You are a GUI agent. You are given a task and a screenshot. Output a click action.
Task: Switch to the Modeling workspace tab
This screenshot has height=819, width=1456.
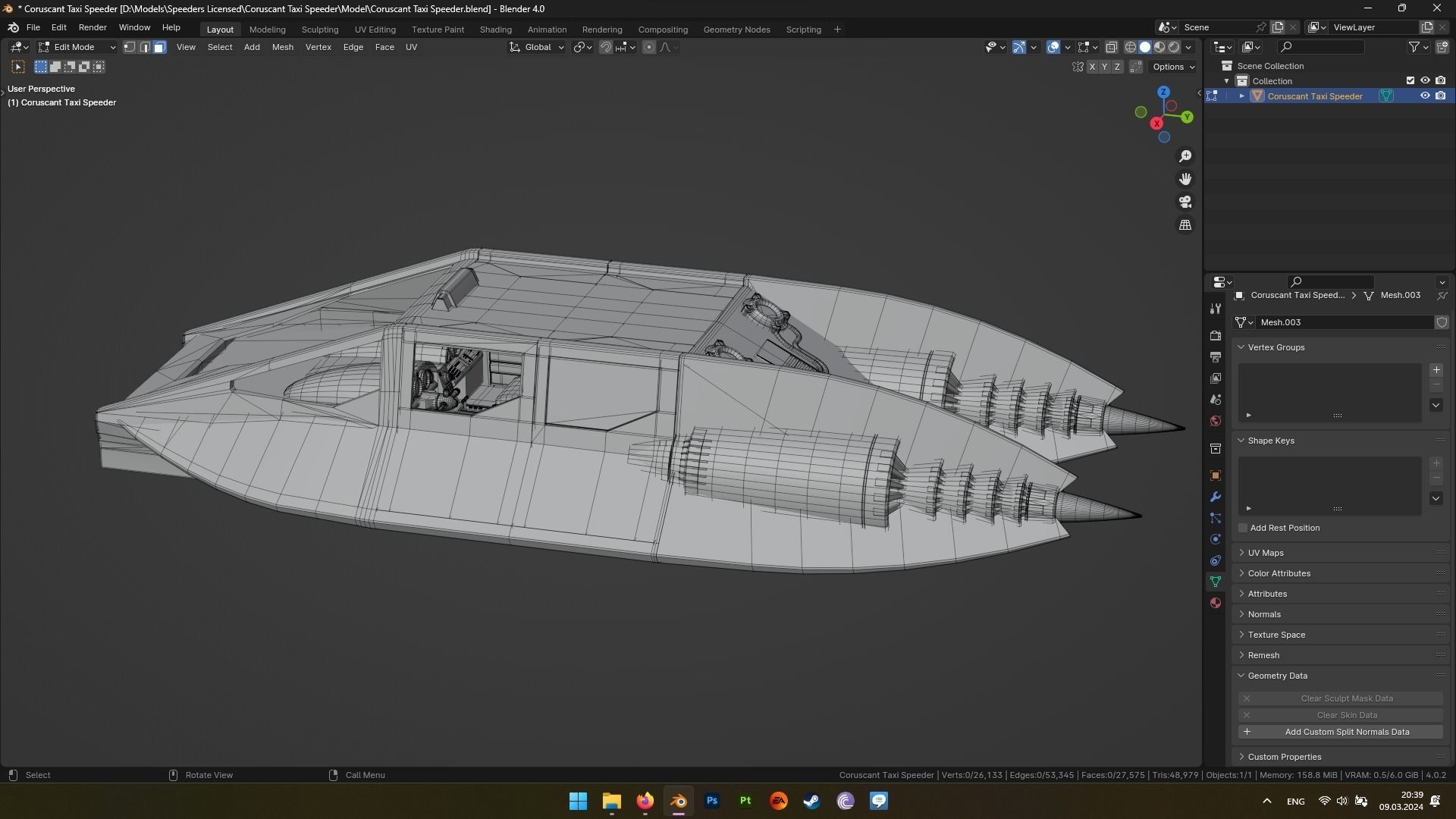(268, 30)
